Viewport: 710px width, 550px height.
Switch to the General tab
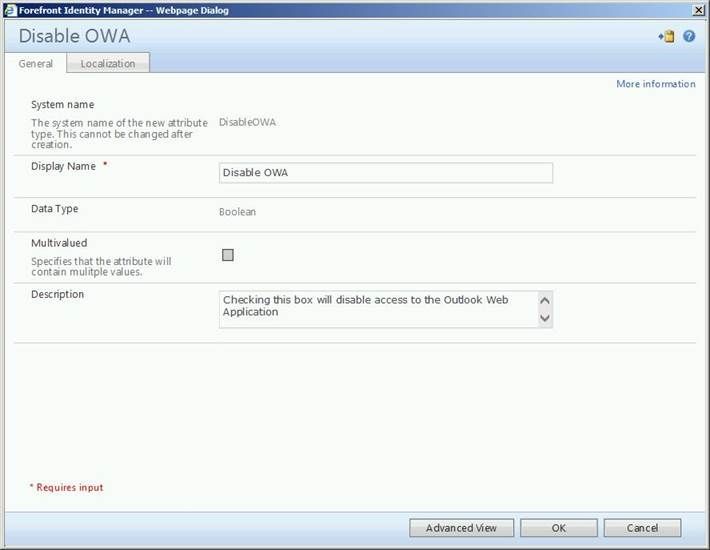pos(36,64)
